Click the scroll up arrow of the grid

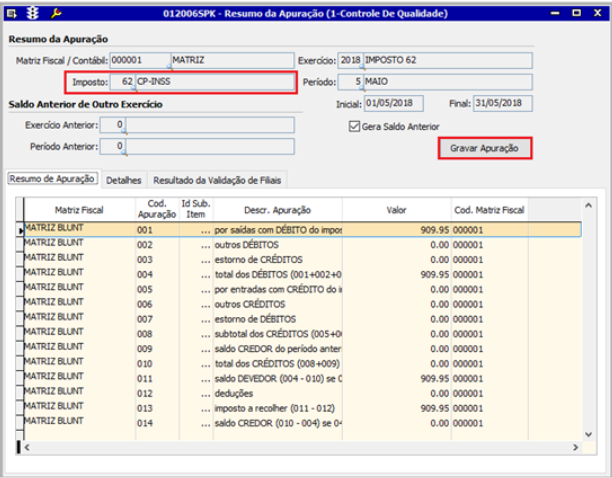pos(589,205)
